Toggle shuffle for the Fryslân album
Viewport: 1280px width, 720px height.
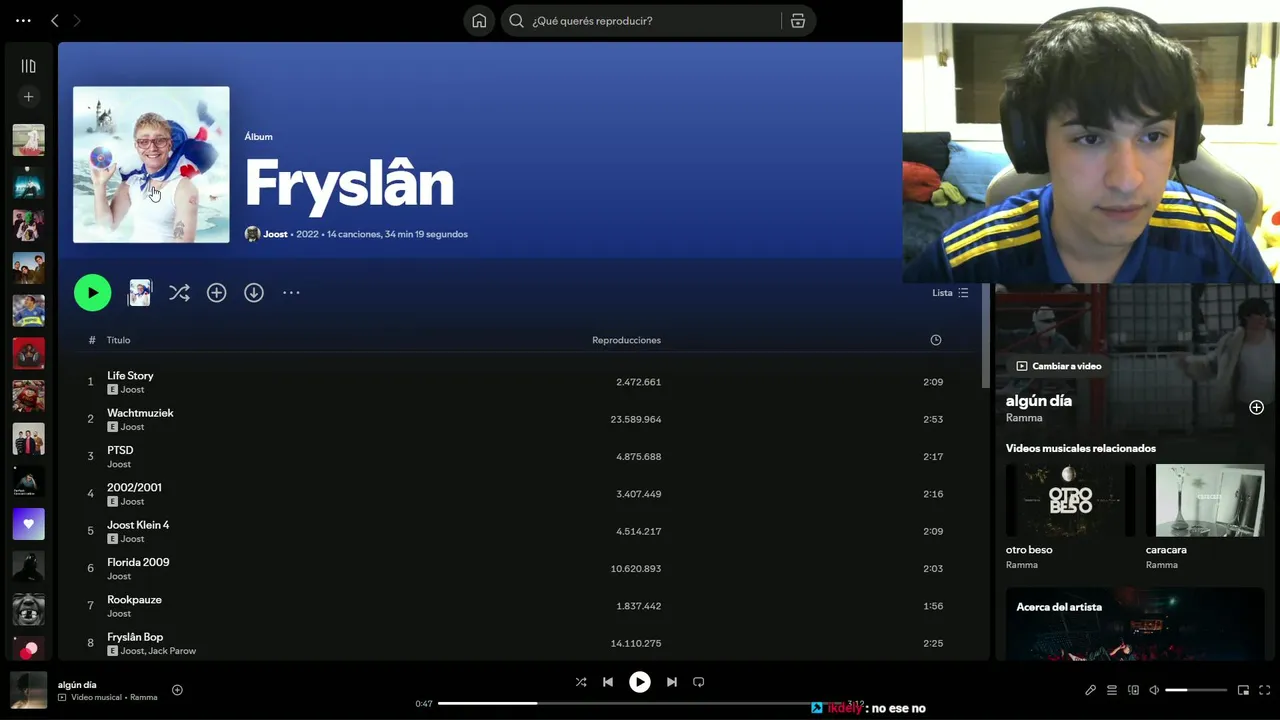(x=179, y=292)
